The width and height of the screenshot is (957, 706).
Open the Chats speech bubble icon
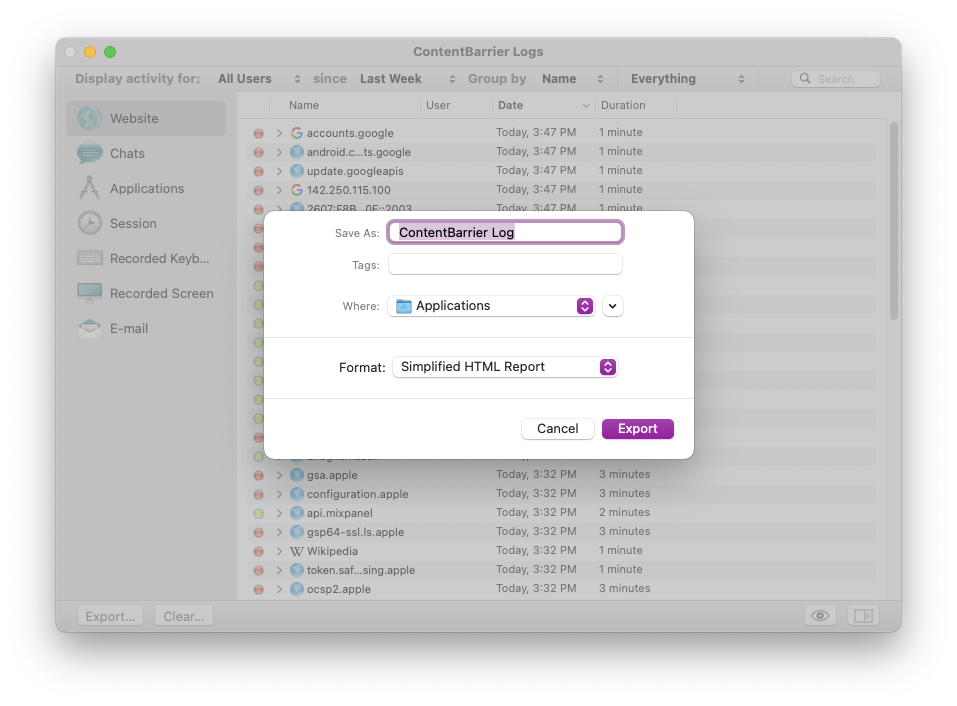[x=90, y=153]
